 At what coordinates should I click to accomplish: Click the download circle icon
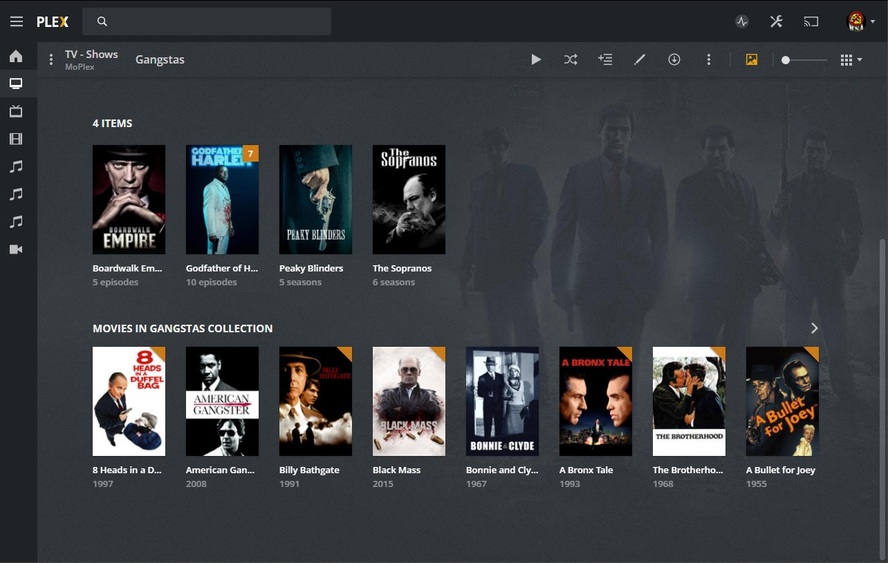click(674, 59)
